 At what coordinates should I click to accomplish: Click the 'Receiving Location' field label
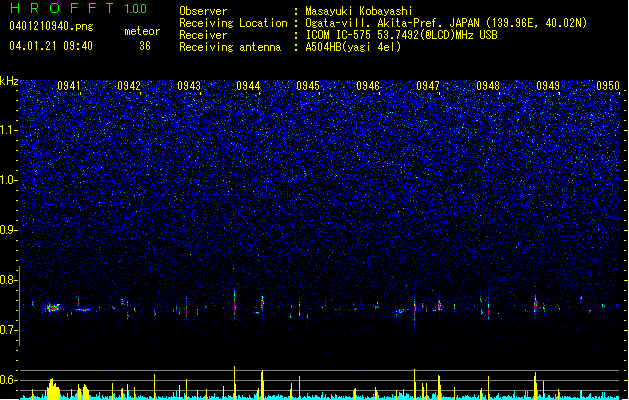coord(233,23)
